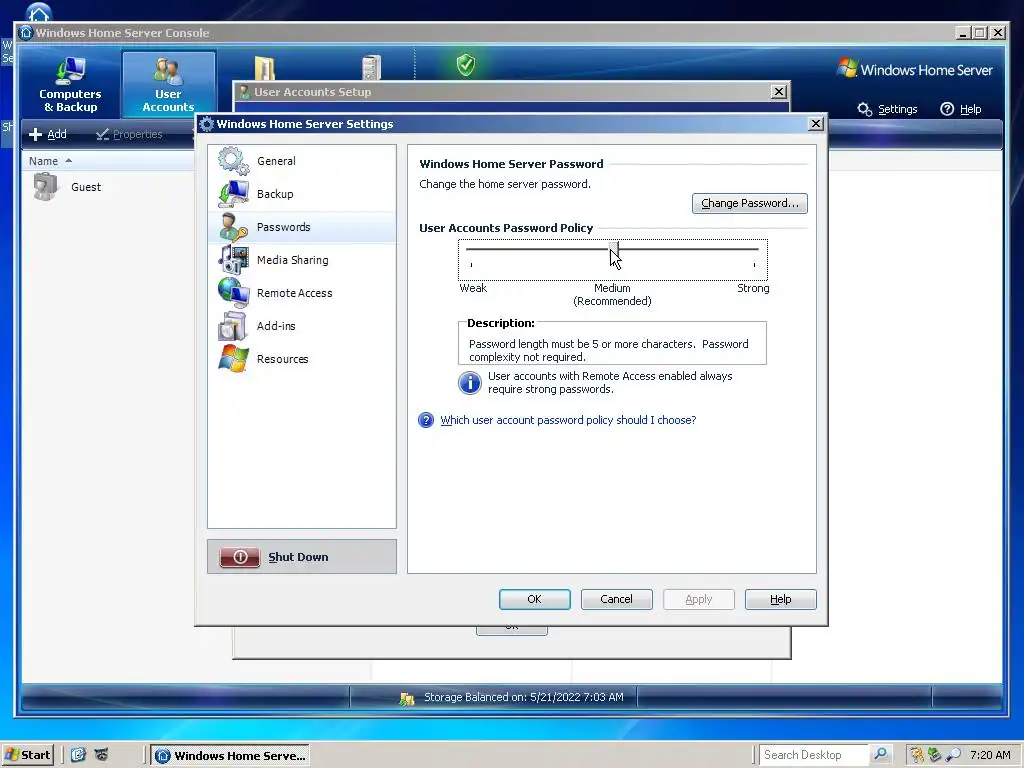Open the Server Storage tab icon
The width and height of the screenshot is (1024, 768).
click(x=371, y=67)
